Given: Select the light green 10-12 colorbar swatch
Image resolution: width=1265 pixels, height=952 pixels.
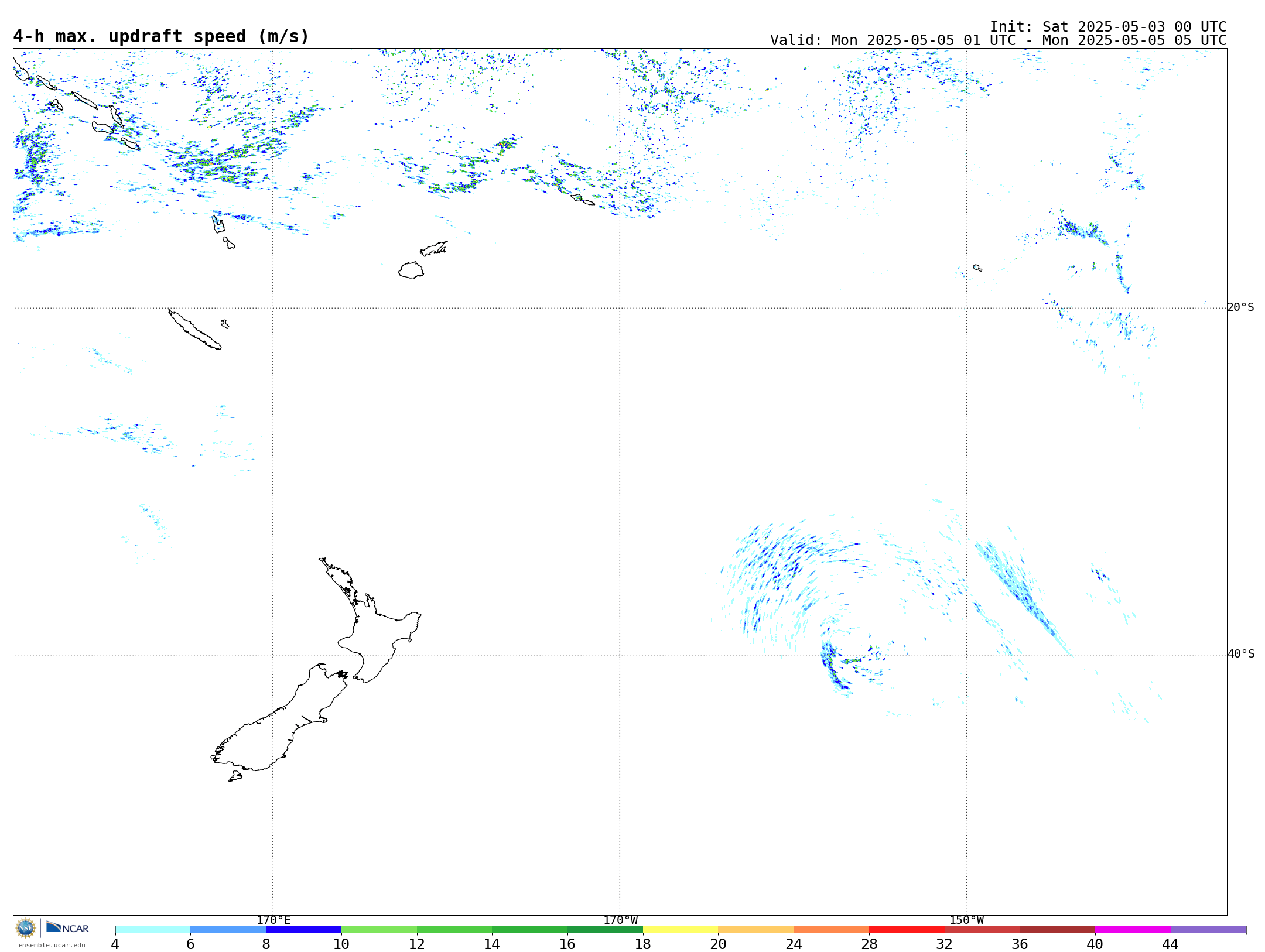Looking at the screenshot, I should (379, 930).
